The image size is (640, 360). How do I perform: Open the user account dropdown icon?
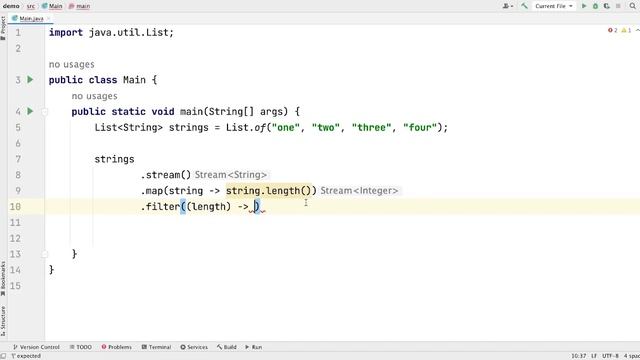[508, 6]
